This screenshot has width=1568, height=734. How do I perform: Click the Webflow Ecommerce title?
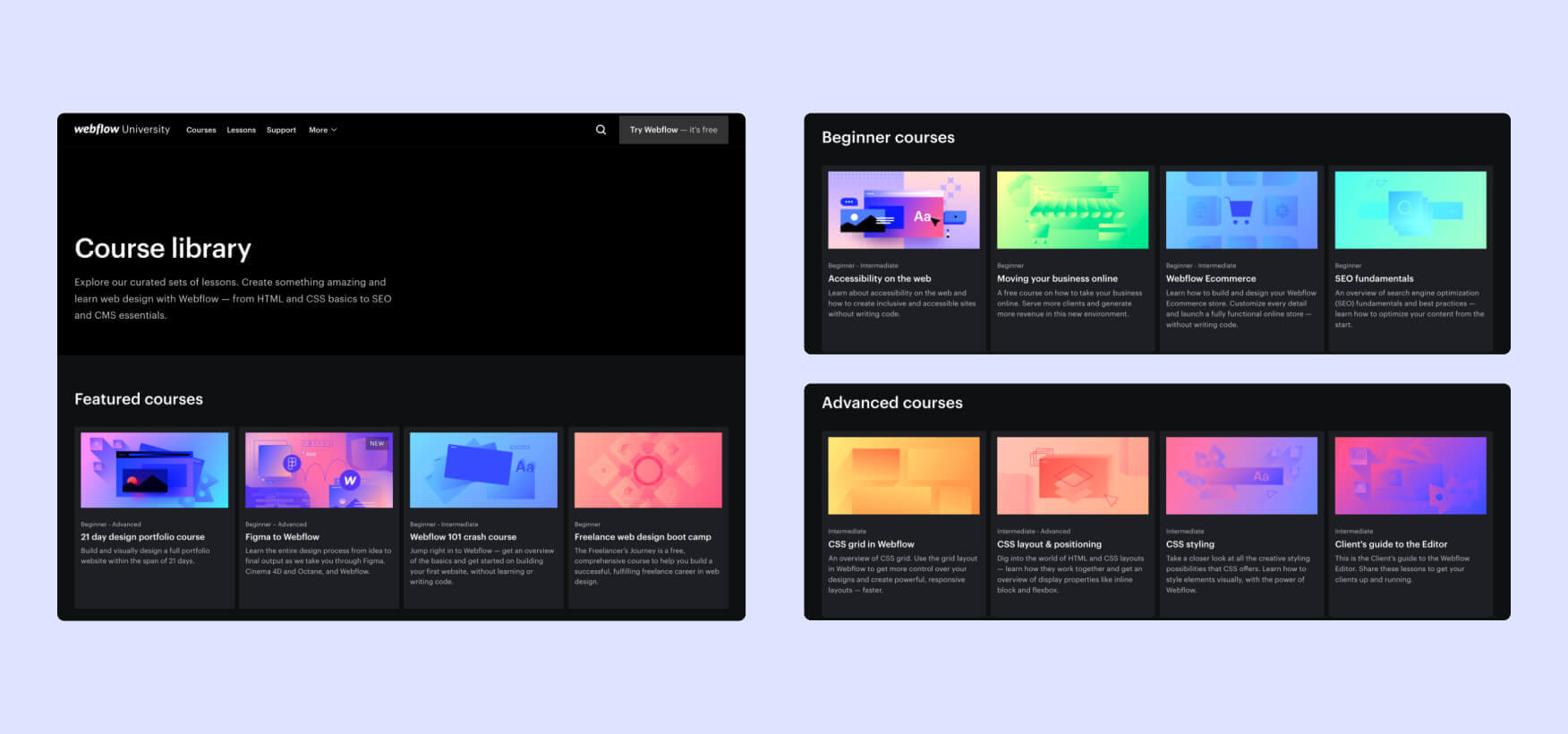[x=1210, y=278]
